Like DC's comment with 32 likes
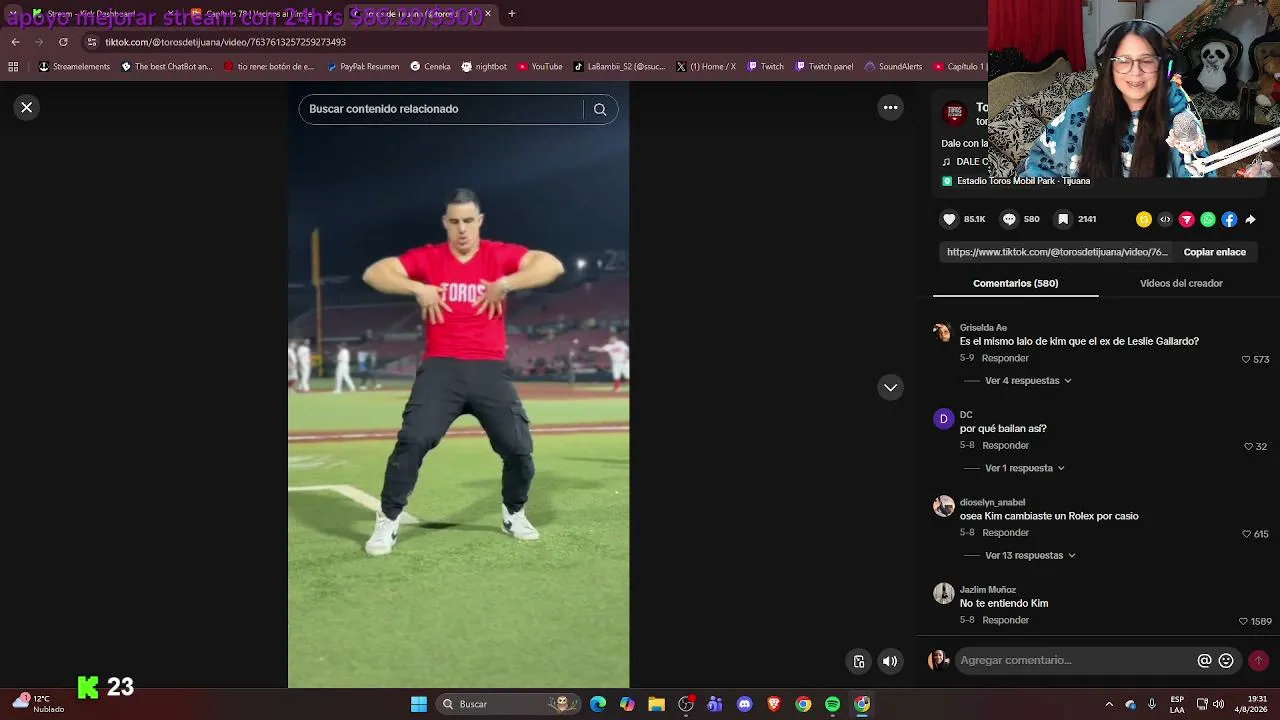The height and width of the screenshot is (720, 1280). (x=1248, y=446)
